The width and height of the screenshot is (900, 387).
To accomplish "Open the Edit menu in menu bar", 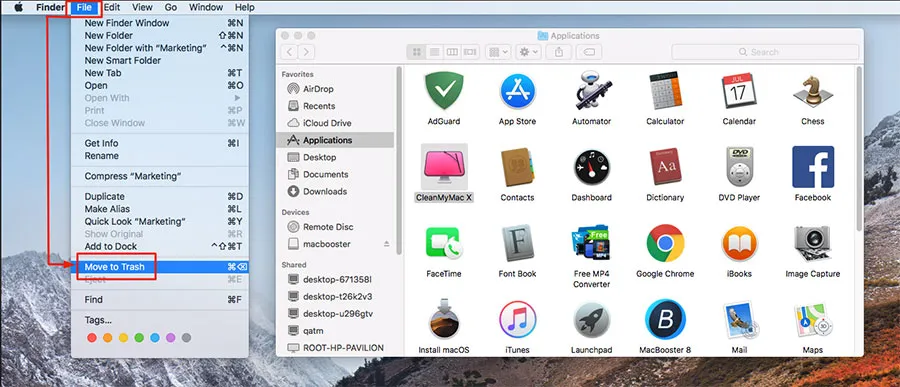I will pyautogui.click(x=111, y=7).
